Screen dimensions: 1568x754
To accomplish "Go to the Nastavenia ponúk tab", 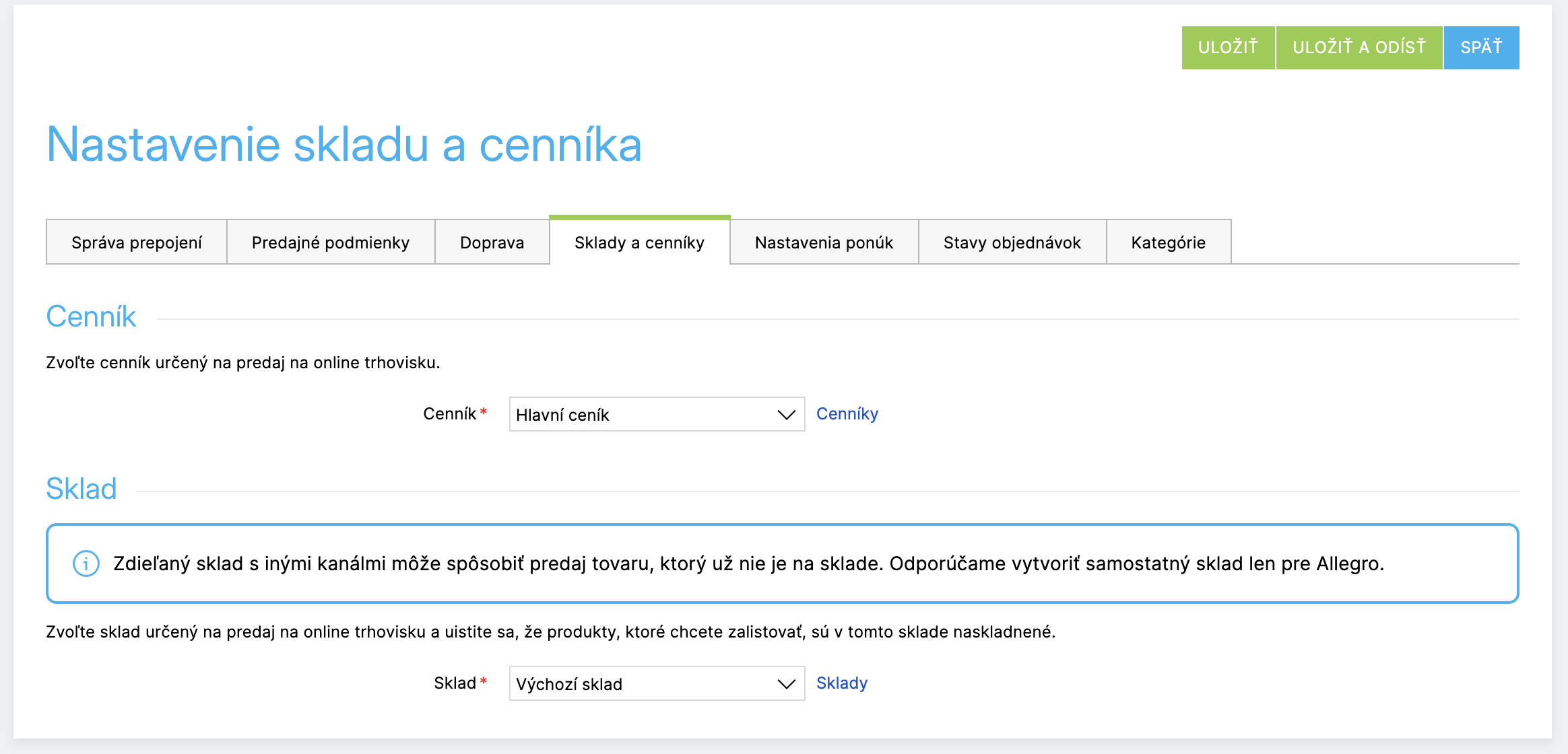I will coord(824,242).
